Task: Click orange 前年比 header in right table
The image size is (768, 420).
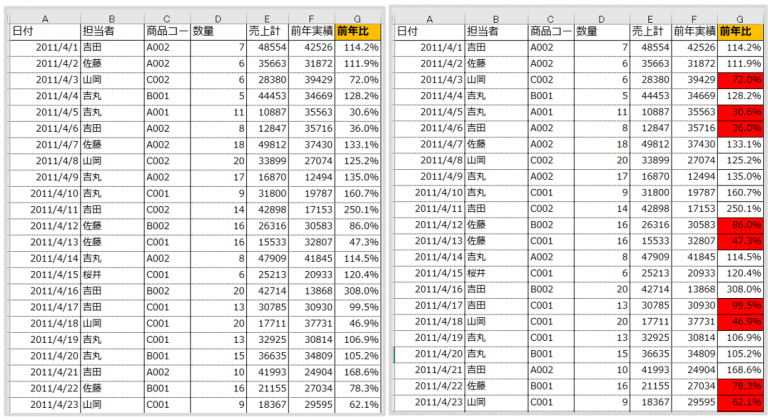Action: (x=740, y=31)
